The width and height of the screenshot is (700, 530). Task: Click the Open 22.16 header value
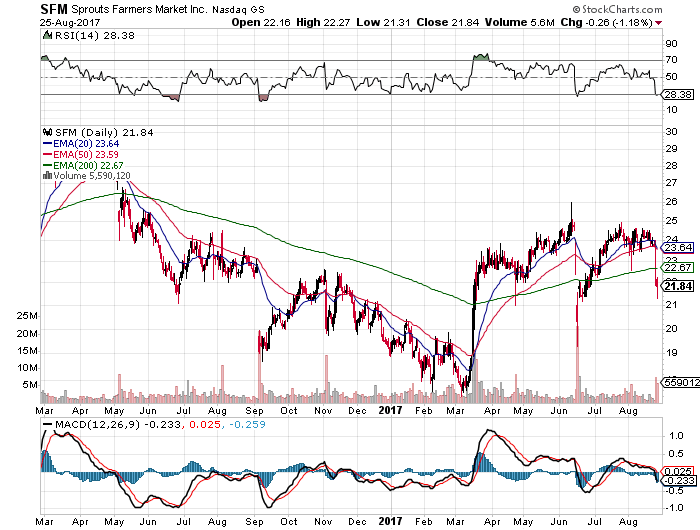[261, 22]
